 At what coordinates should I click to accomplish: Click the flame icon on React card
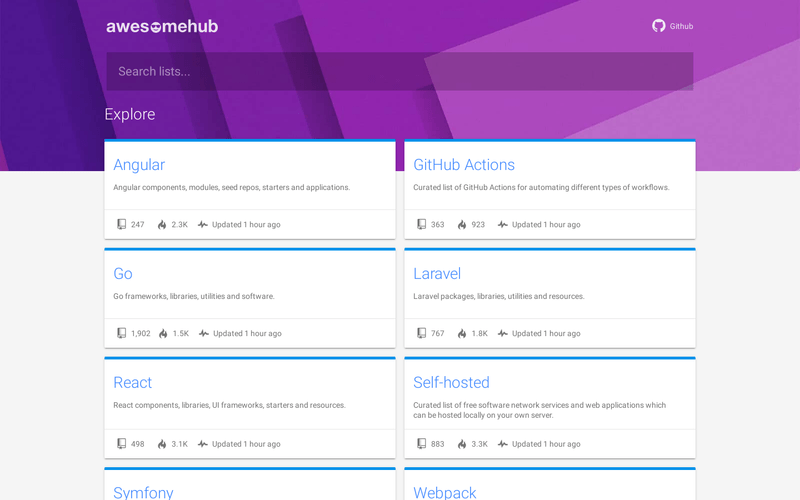pos(162,444)
